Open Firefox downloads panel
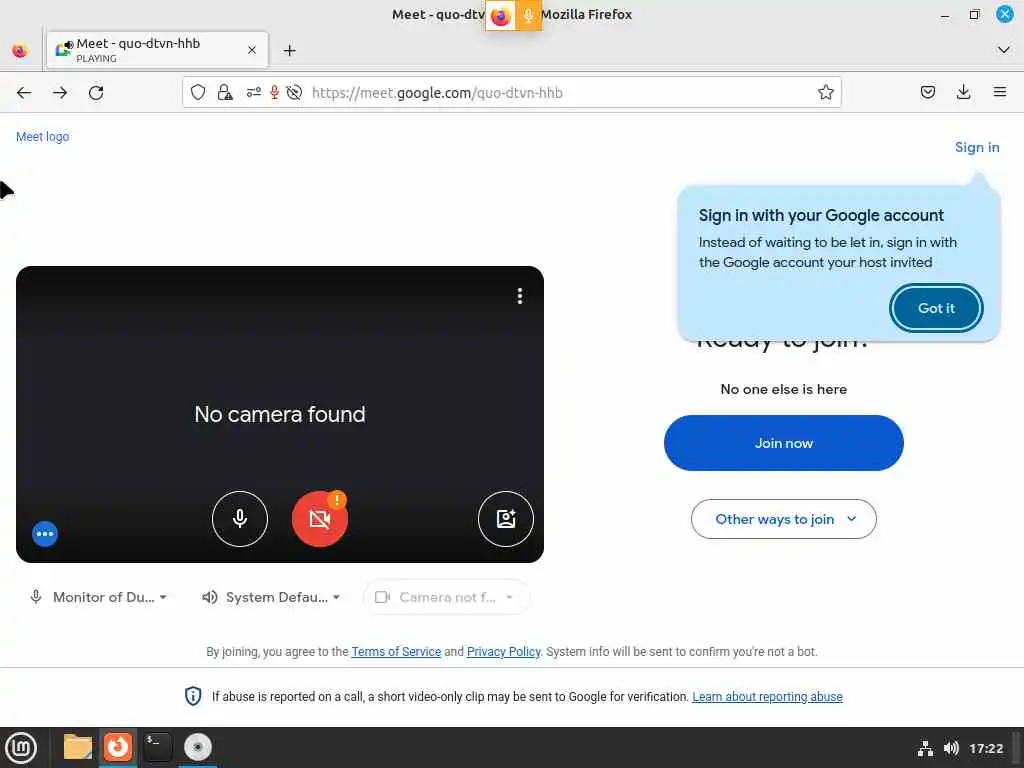 [x=963, y=92]
